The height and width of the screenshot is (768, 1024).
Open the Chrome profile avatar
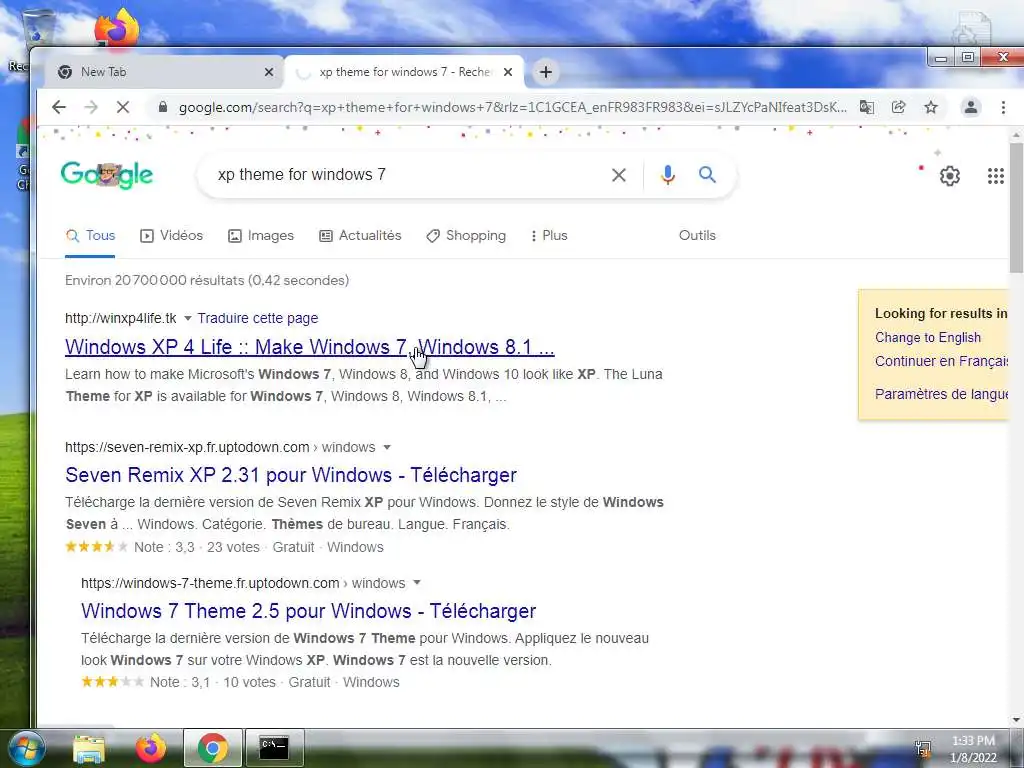(970, 107)
